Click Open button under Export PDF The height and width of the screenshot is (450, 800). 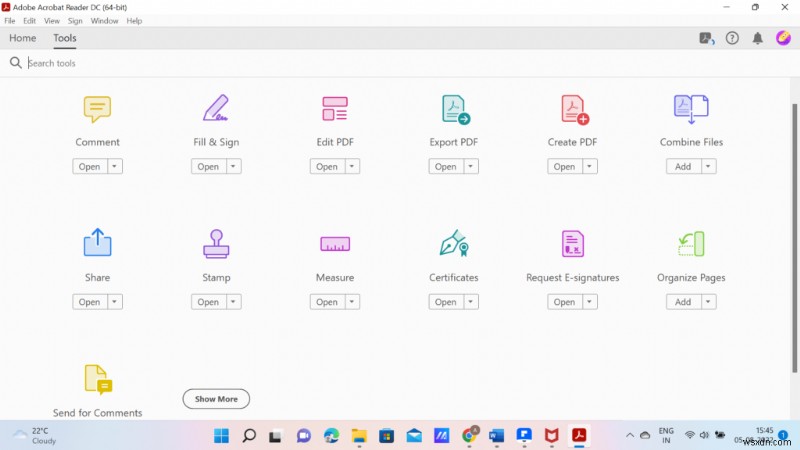point(446,166)
